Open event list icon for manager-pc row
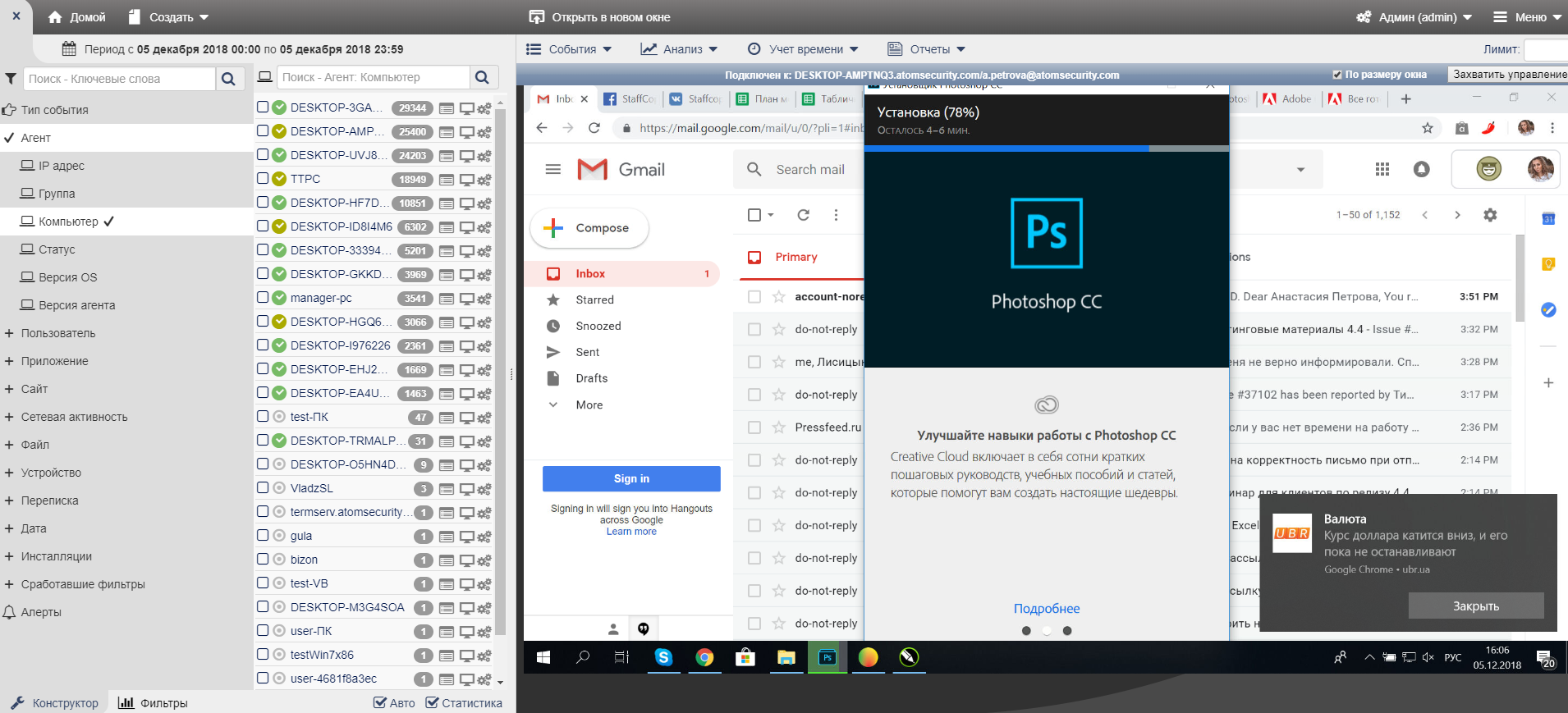This screenshot has width=1568, height=713. 447,299
